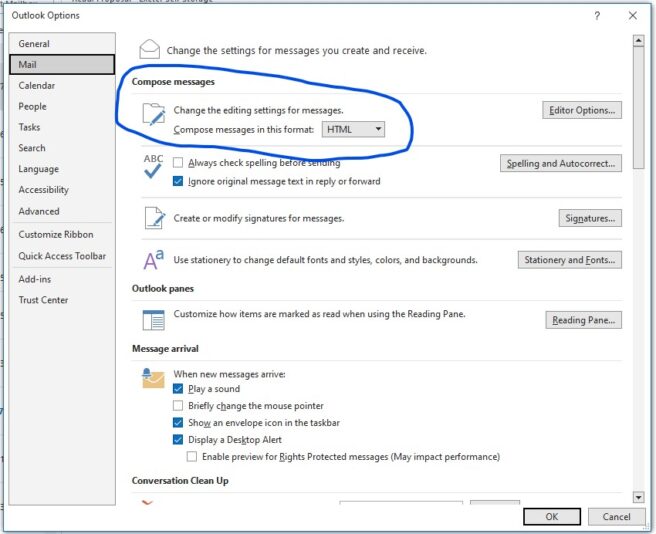Click the editing settings pencil-and-paper icon
656x534 pixels.
pyautogui.click(x=154, y=114)
